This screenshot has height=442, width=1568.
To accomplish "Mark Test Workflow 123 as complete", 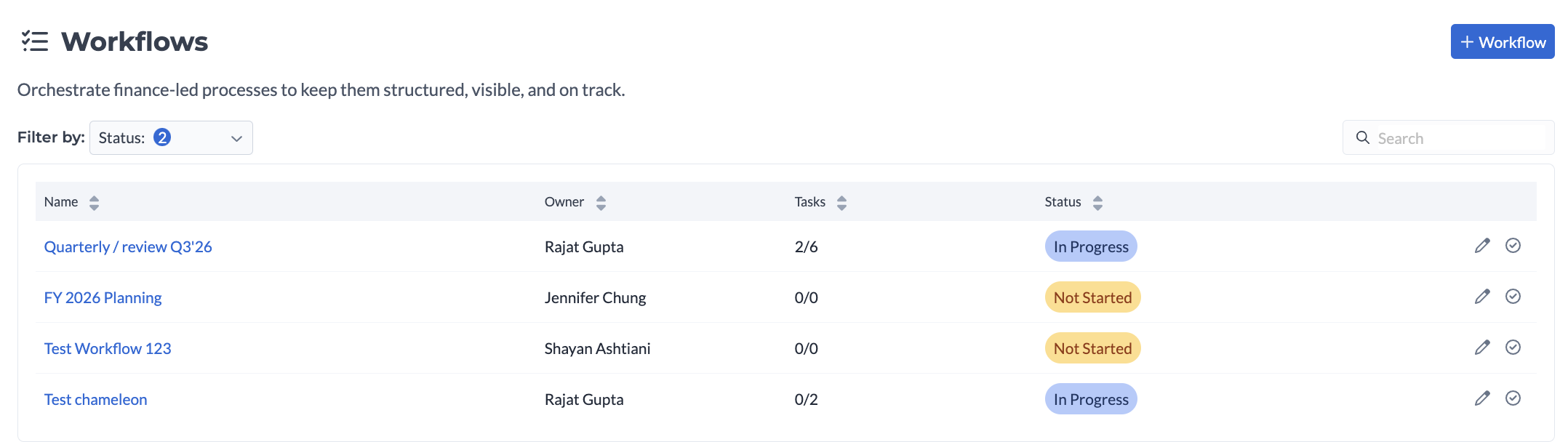I will point(1513,347).
